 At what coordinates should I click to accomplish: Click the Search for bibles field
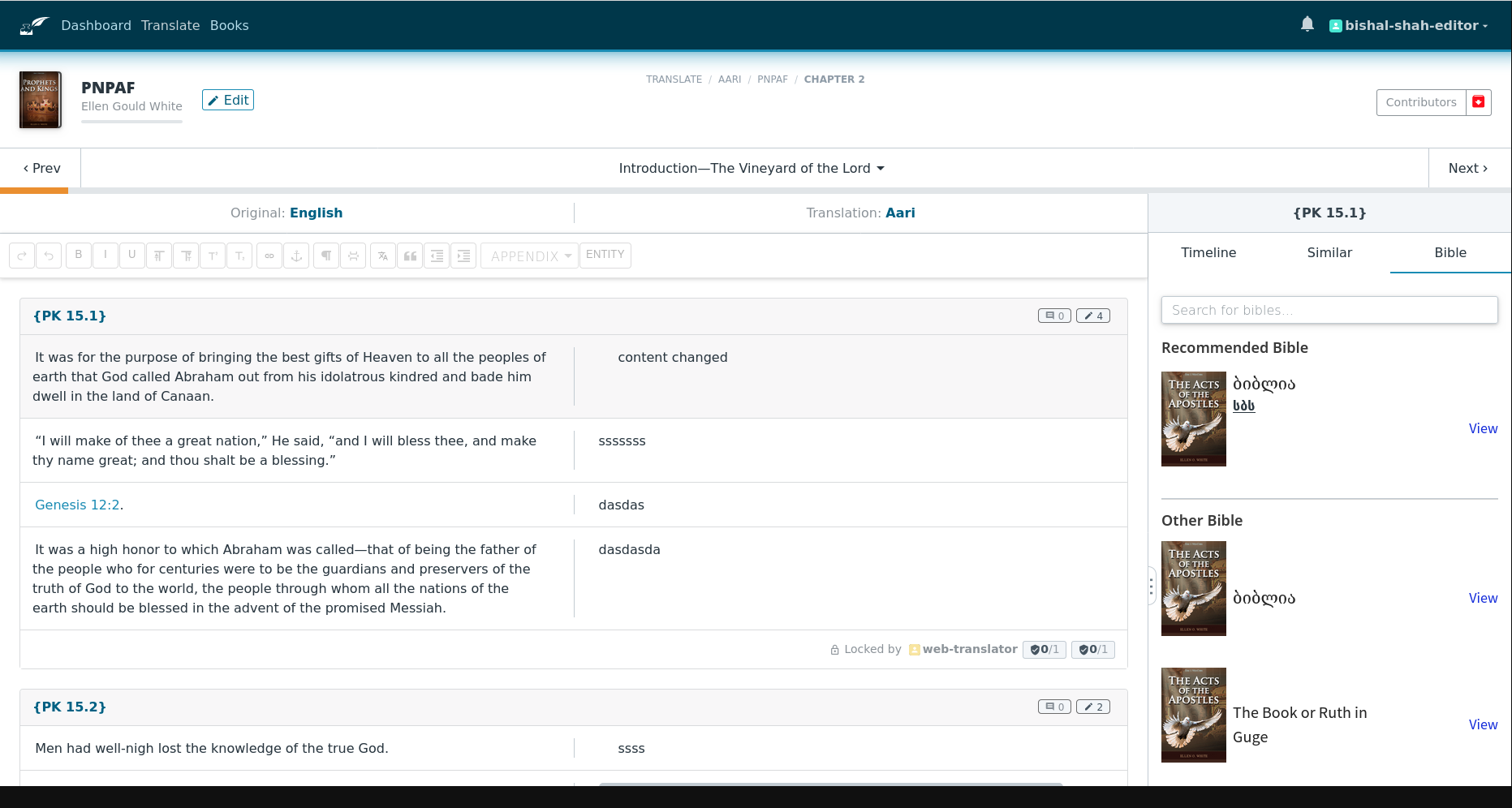1329,310
